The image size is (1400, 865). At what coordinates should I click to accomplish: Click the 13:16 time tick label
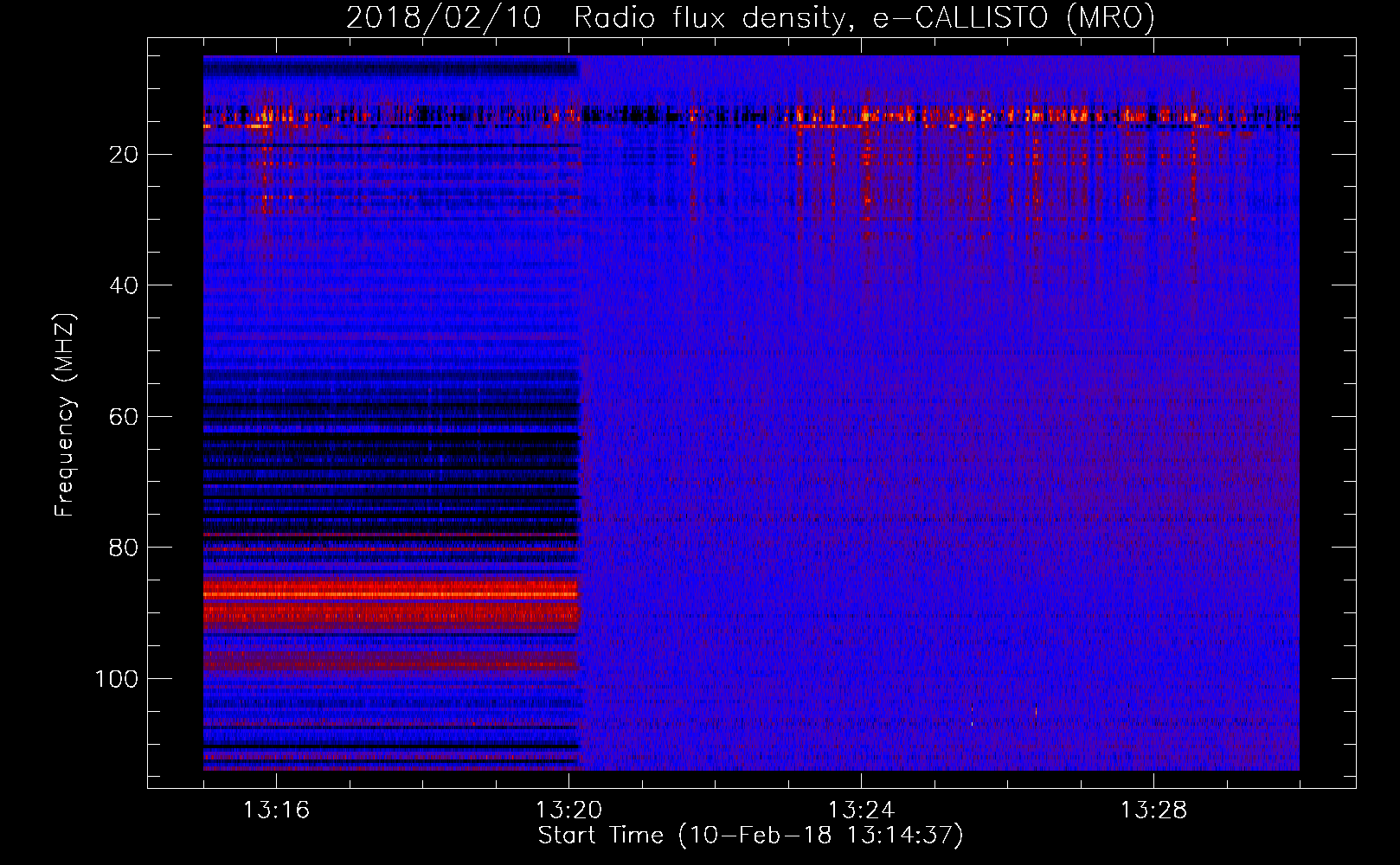(276, 811)
